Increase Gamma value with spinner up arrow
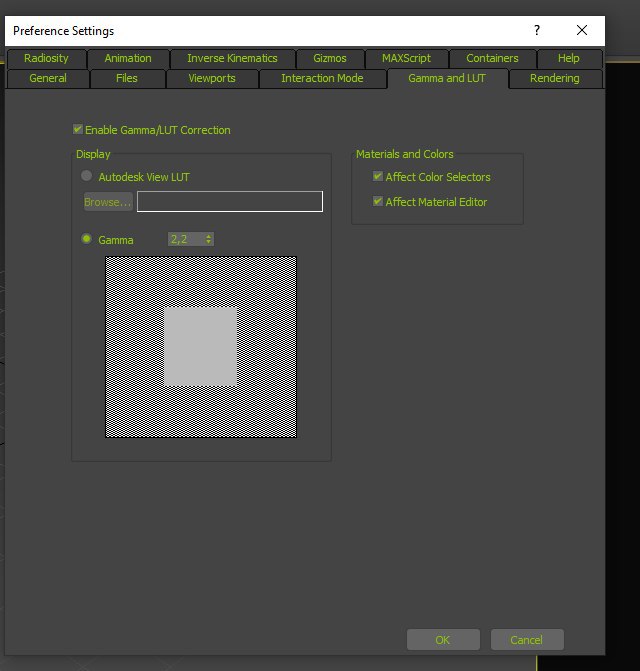 coord(208,236)
